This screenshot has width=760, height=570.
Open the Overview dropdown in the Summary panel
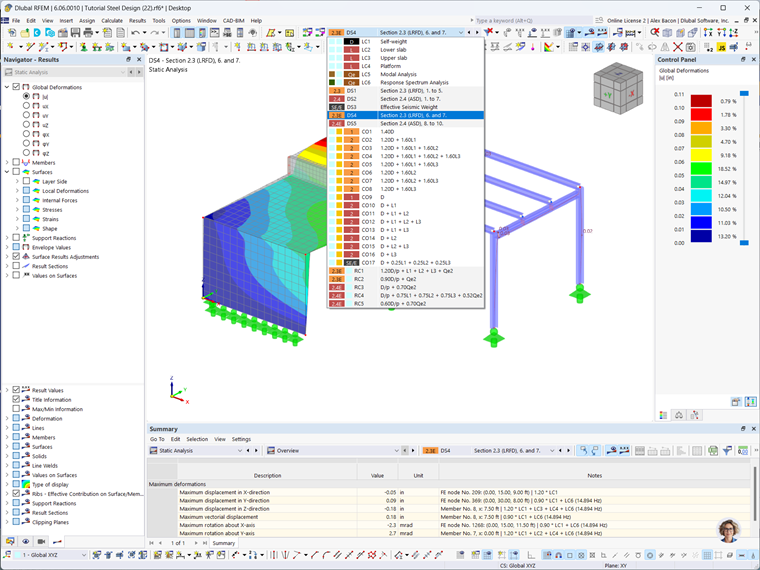[x=333, y=450]
